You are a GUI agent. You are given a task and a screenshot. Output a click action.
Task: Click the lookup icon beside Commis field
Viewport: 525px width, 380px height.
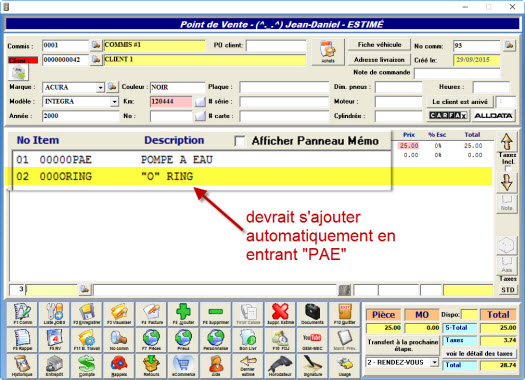coord(96,45)
